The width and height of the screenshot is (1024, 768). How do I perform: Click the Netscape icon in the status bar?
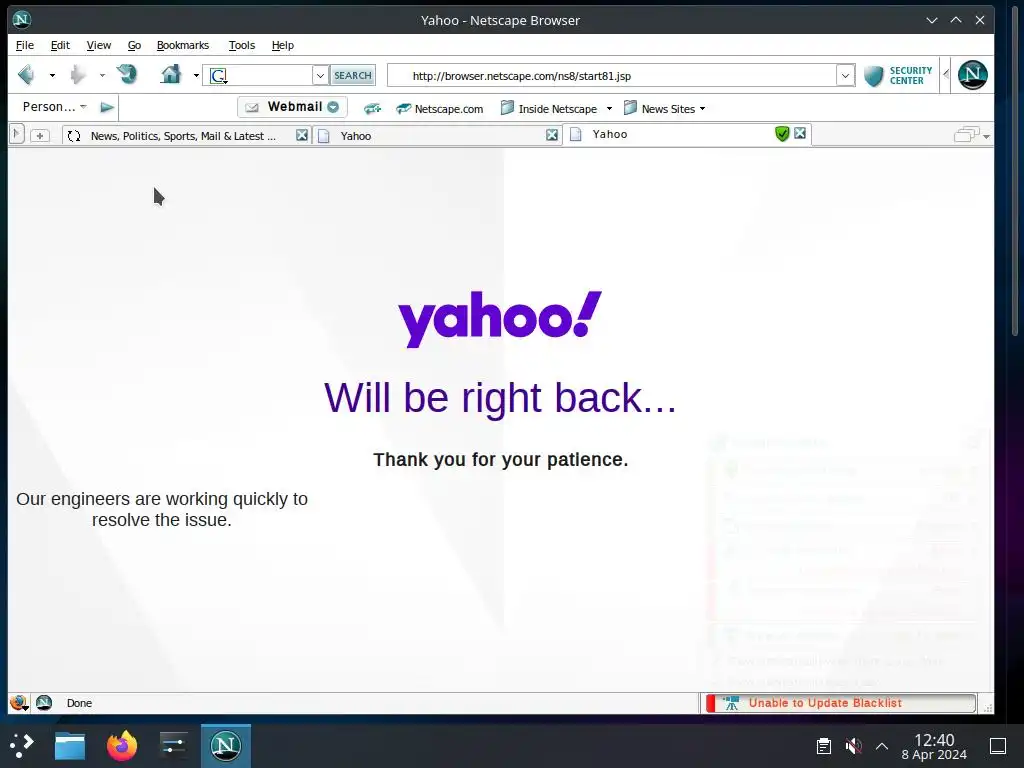pos(44,703)
